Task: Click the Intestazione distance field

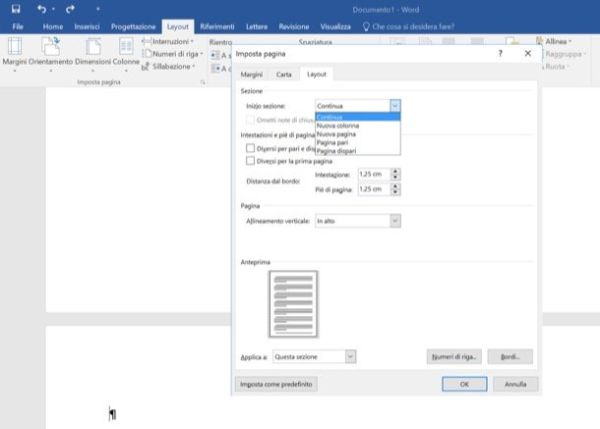Action: (374, 175)
